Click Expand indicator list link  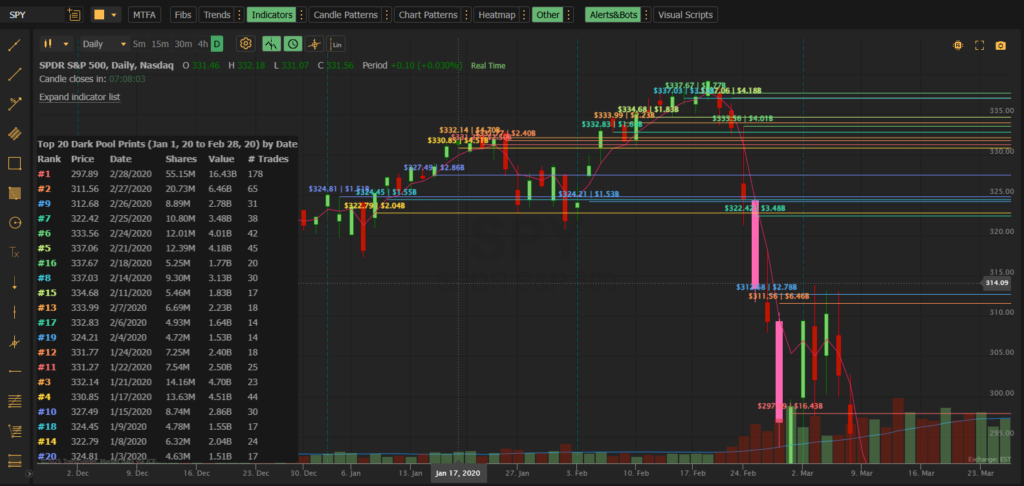pyautogui.click(x=80, y=97)
